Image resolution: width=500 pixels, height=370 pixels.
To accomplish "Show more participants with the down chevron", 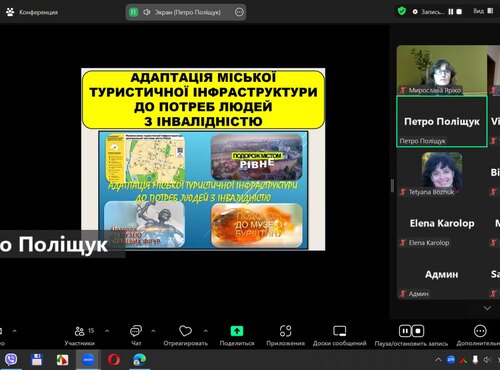I will pos(487,308).
